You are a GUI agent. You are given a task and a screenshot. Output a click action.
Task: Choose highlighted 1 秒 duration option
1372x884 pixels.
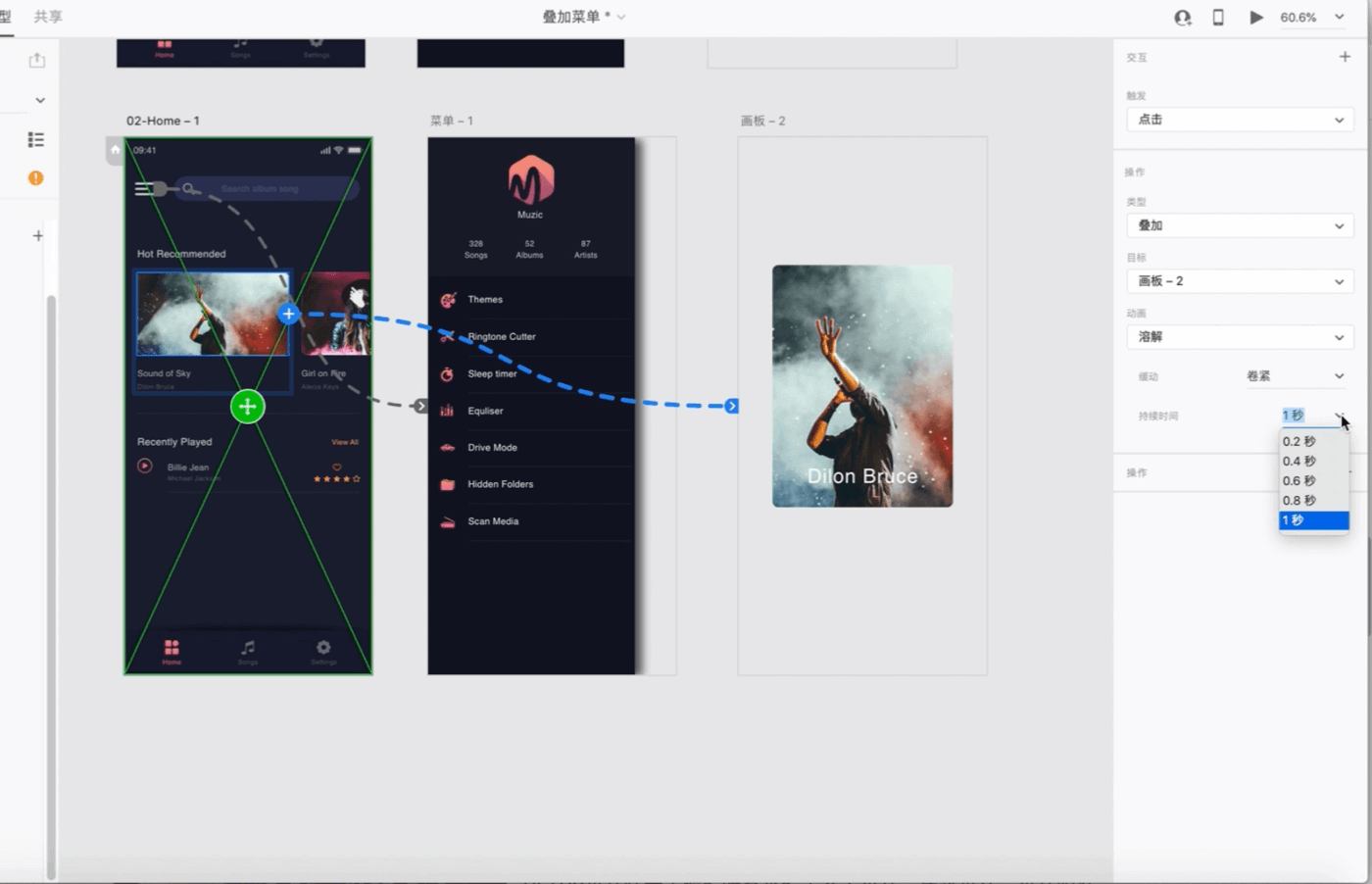click(1314, 520)
